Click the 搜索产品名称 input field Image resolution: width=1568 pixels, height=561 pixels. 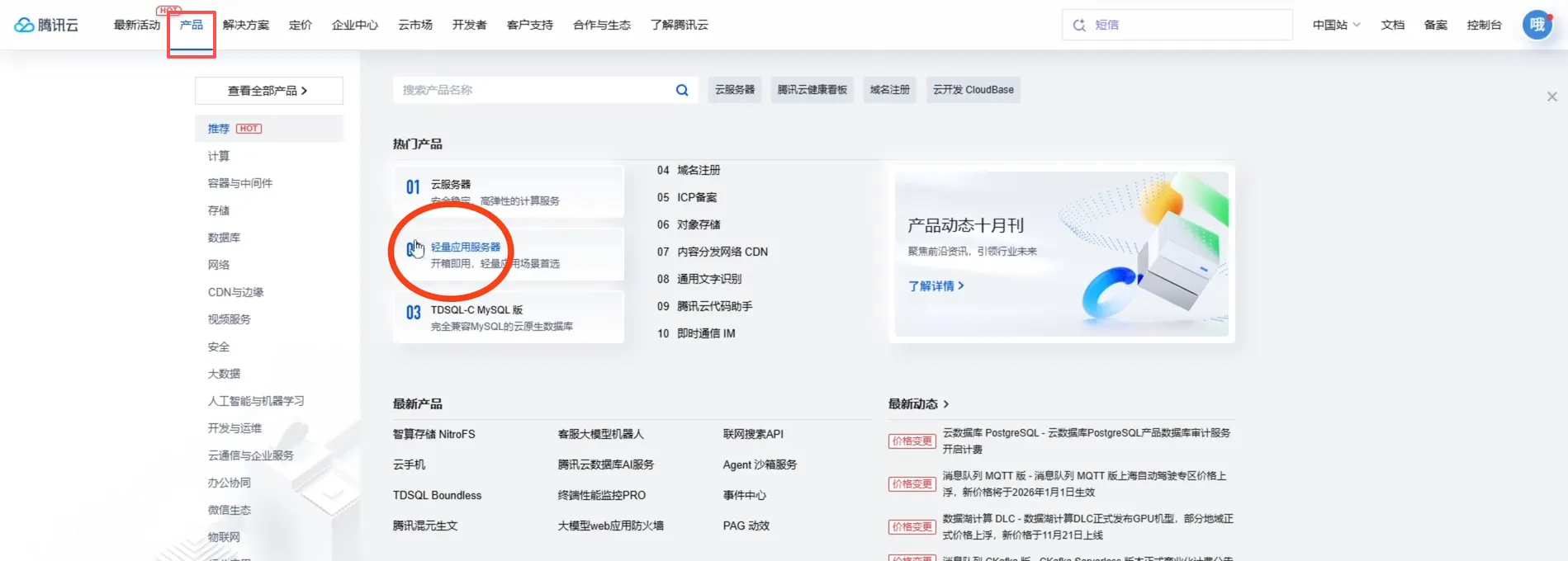533,90
